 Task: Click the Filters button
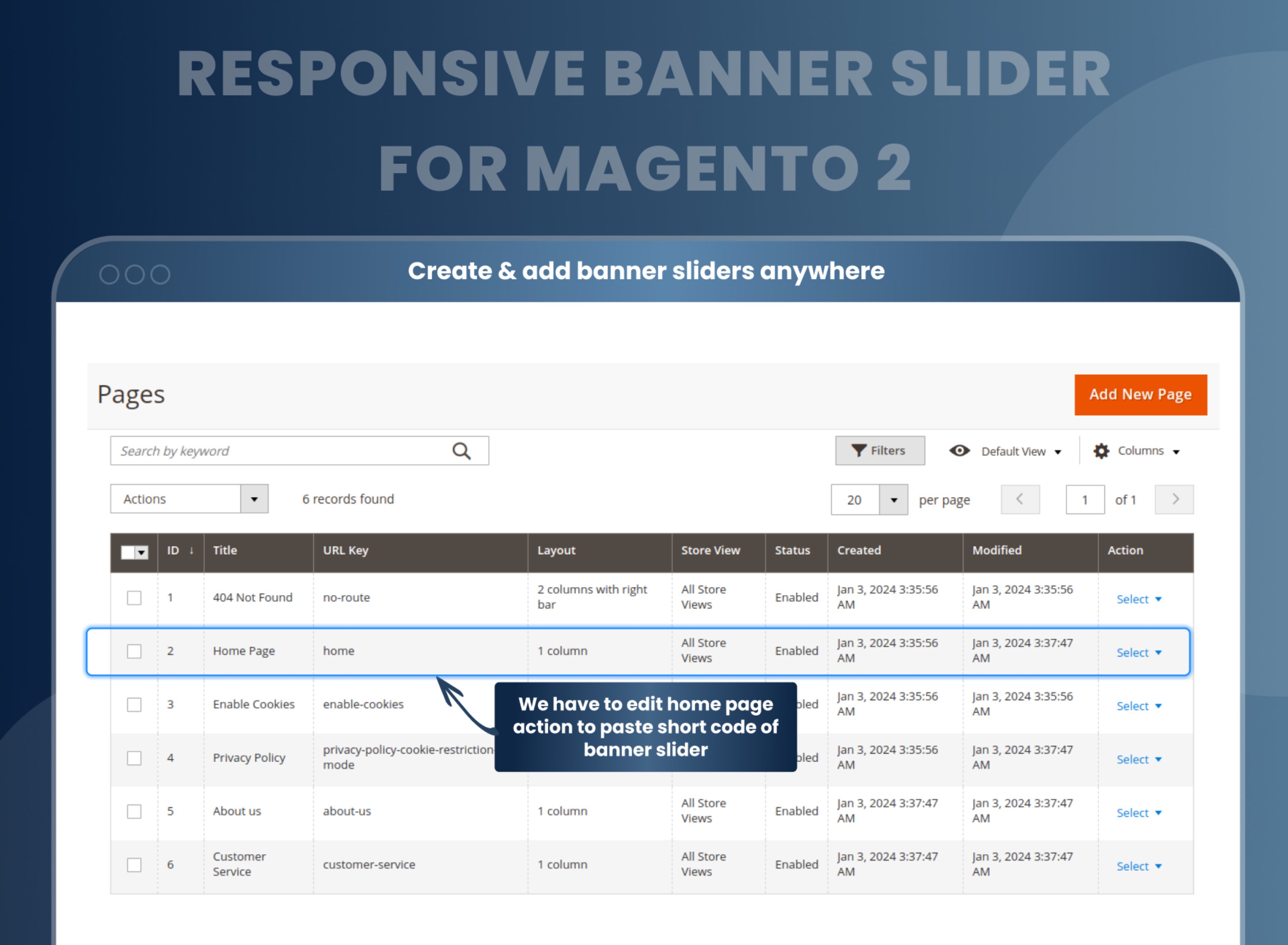(x=880, y=451)
